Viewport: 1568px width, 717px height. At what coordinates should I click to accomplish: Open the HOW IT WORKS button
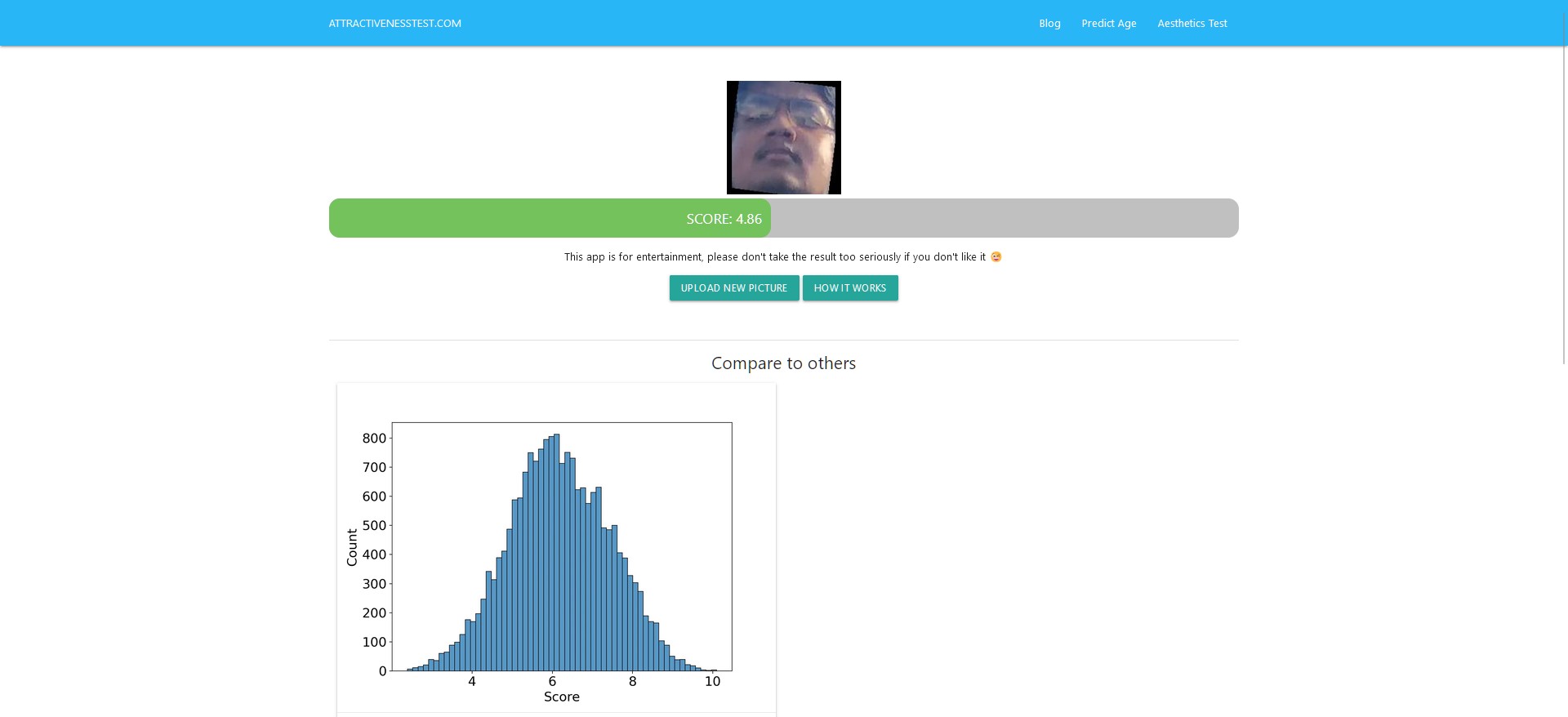pyautogui.click(x=850, y=288)
